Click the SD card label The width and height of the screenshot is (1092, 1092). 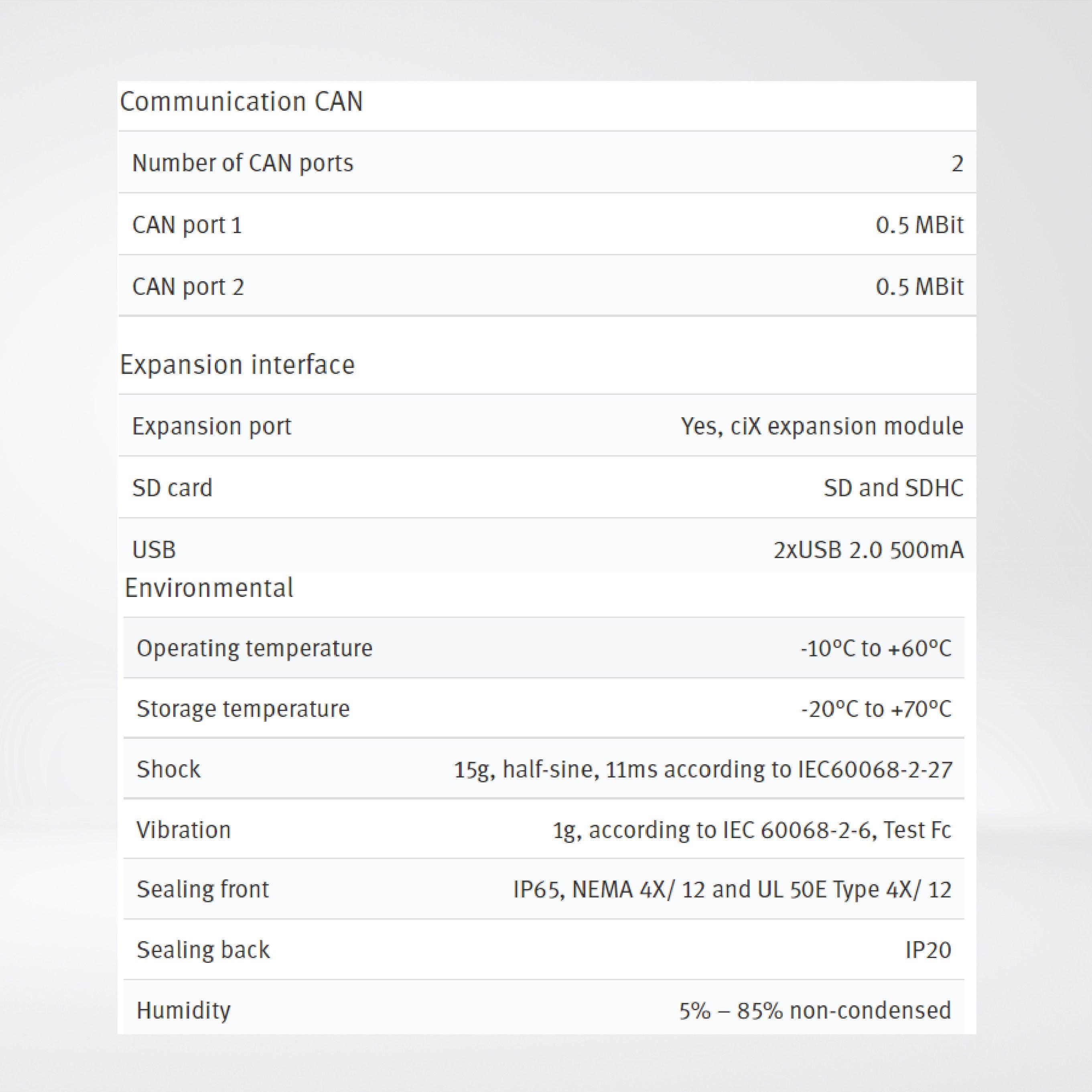coord(173,488)
